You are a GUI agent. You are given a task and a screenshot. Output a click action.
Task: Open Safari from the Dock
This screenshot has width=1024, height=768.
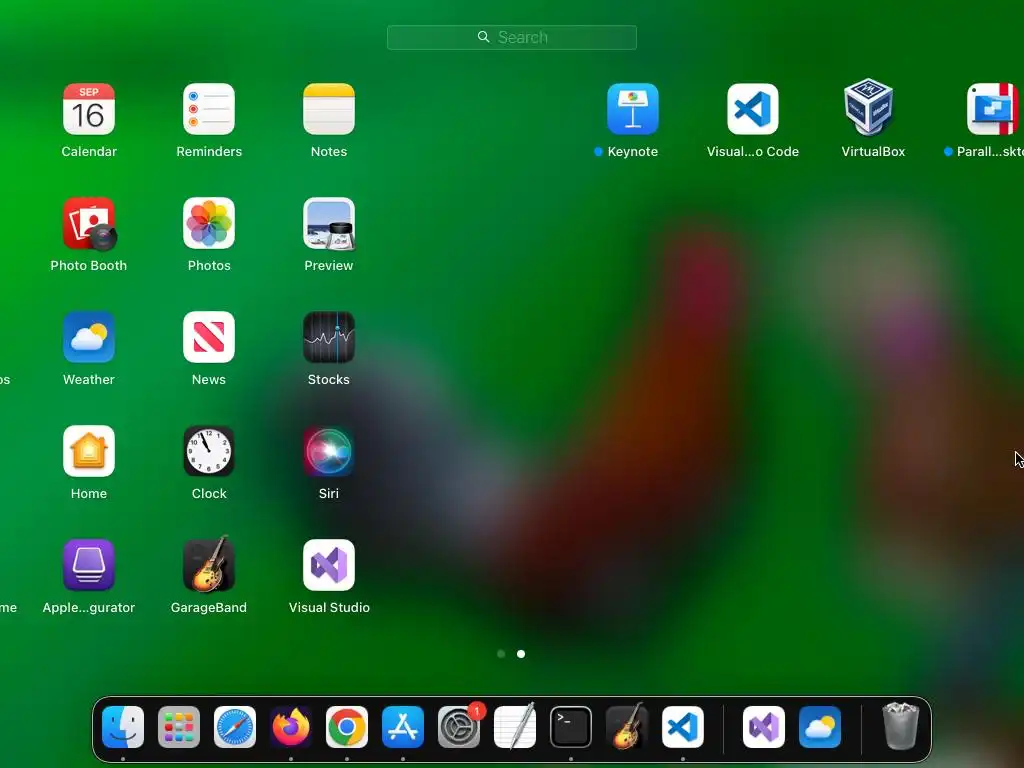click(x=235, y=727)
